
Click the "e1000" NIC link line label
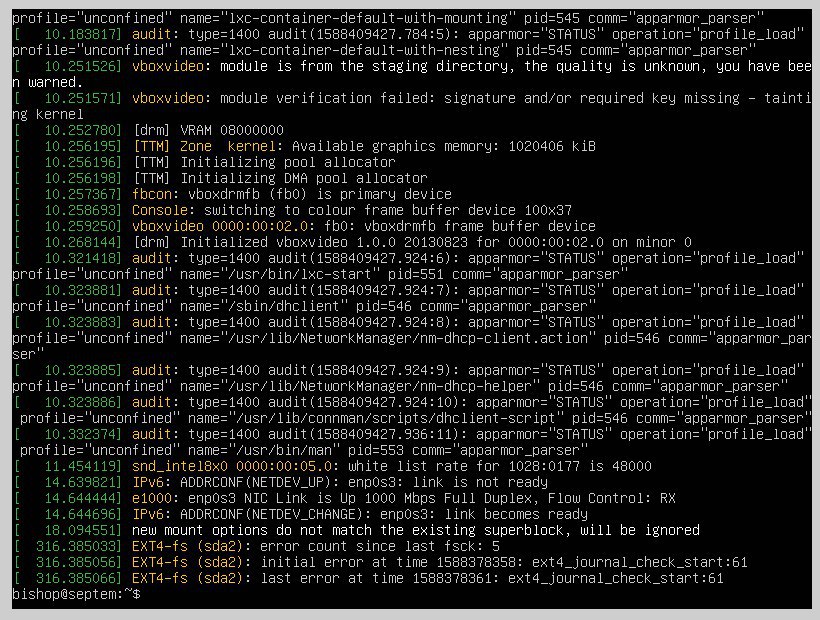click(152, 498)
